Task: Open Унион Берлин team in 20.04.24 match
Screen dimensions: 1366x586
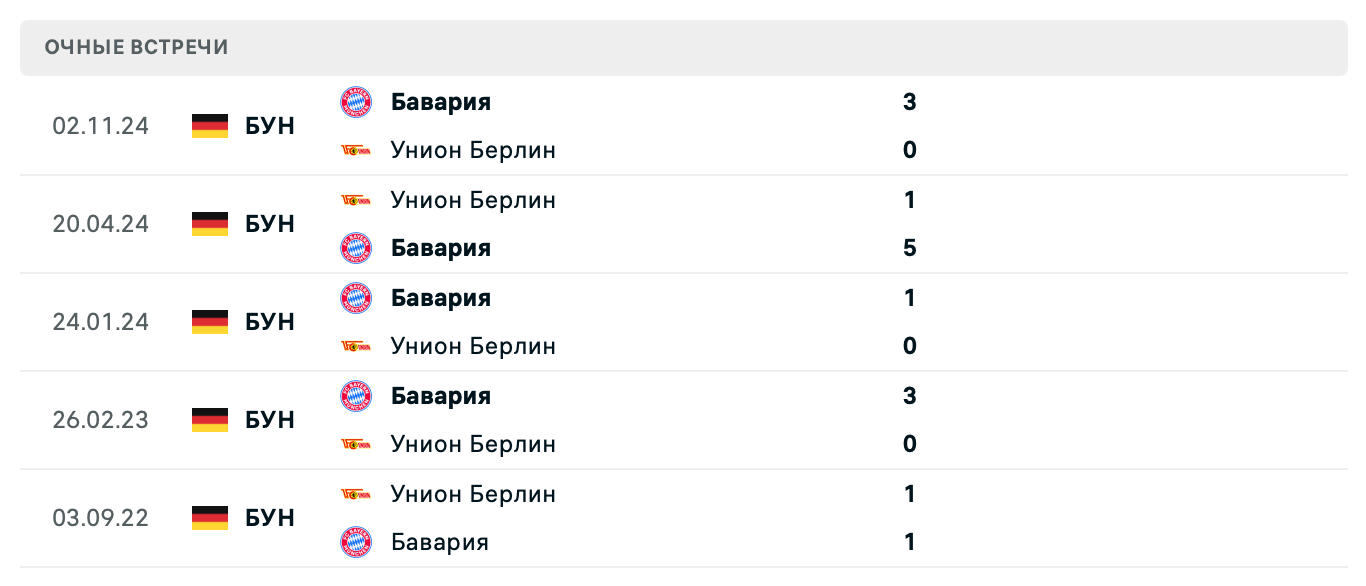Action: point(473,200)
